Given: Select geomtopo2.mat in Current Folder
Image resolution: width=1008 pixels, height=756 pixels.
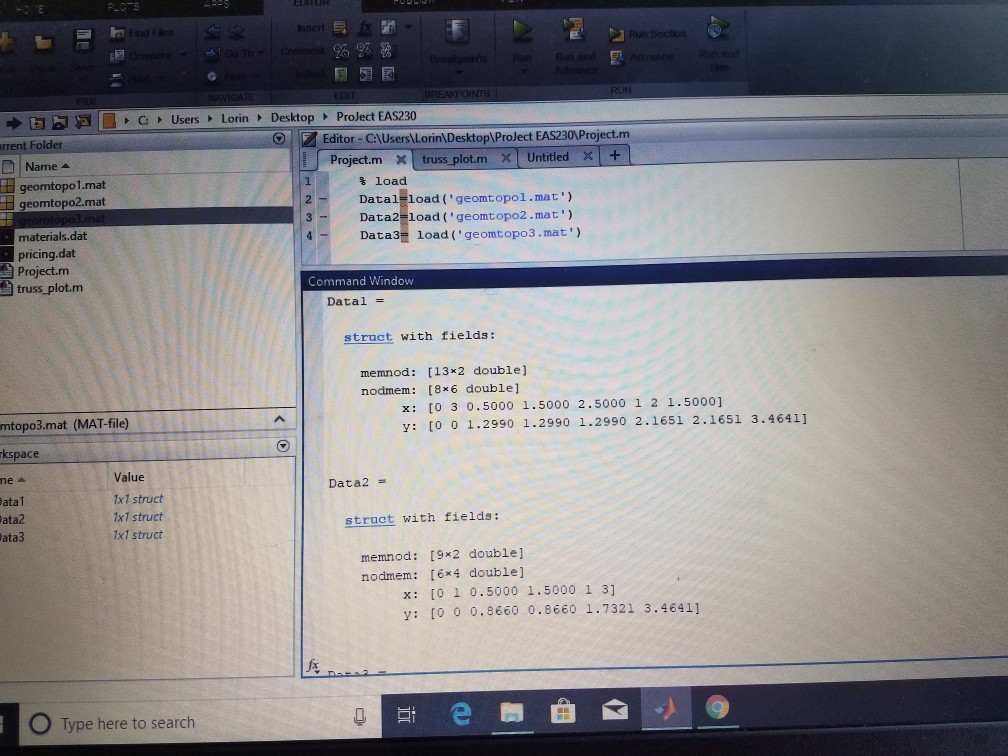Looking at the screenshot, I should coord(63,202).
